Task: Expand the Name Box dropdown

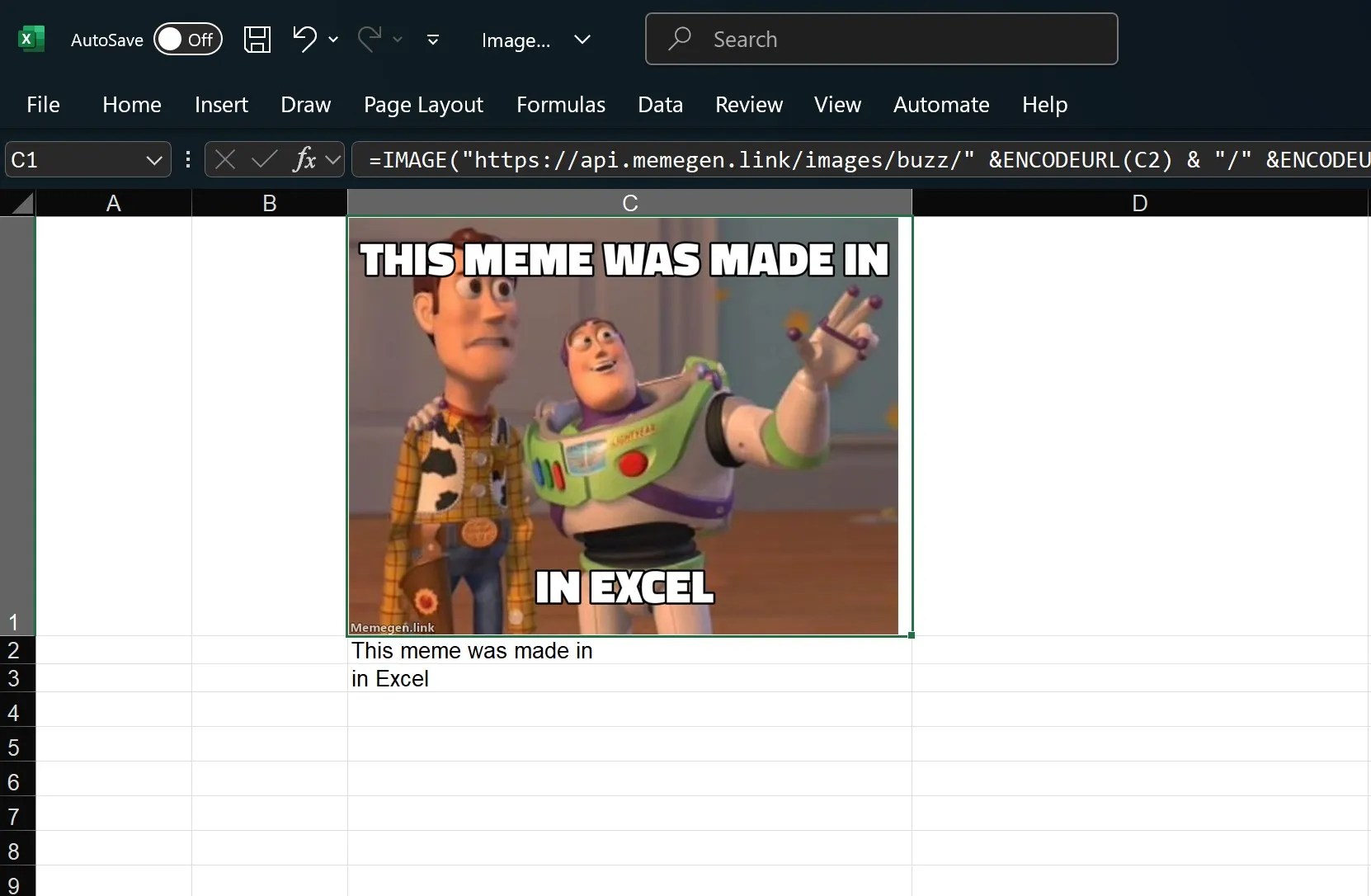Action: [x=153, y=160]
